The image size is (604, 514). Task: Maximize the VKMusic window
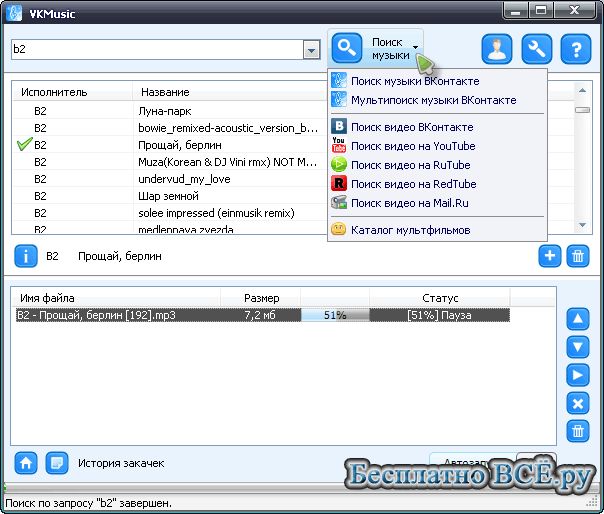click(x=540, y=10)
